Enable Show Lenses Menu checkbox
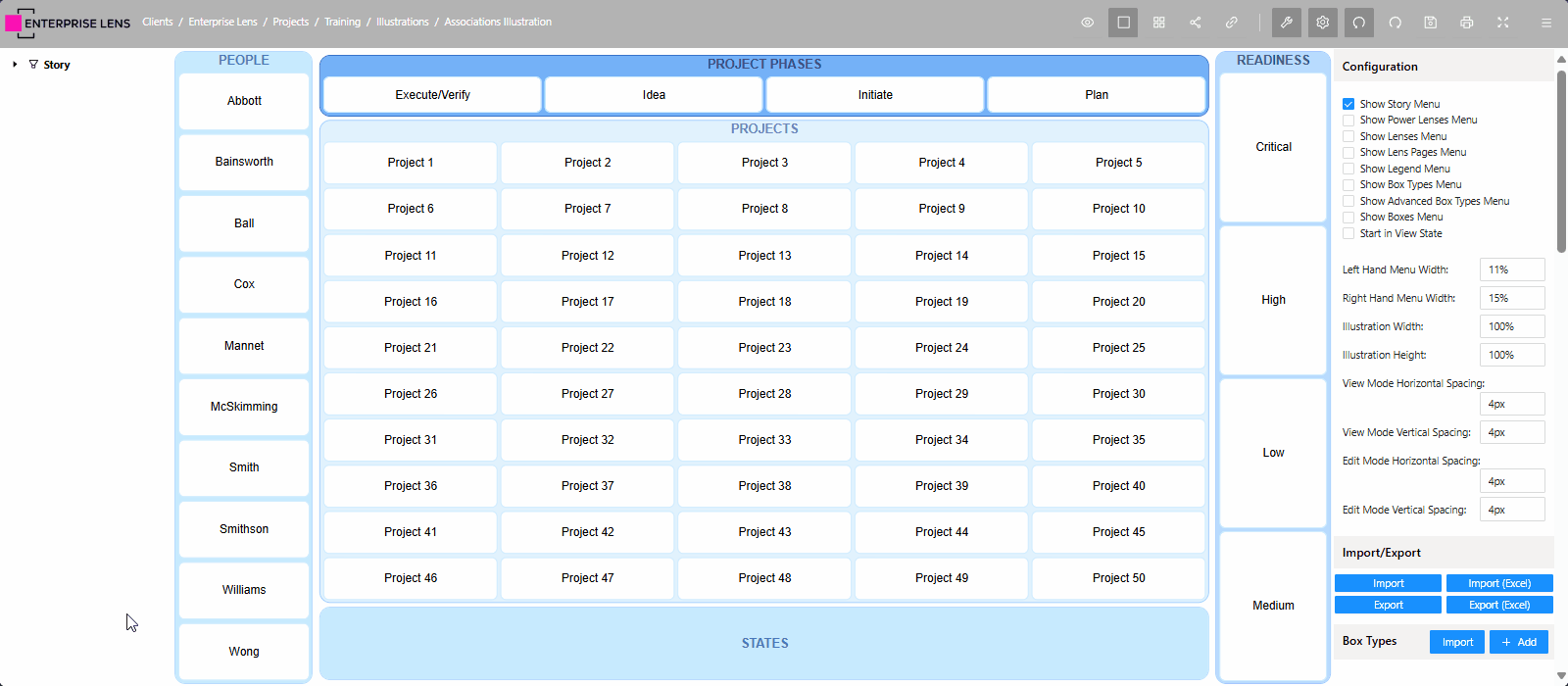Screen dimensions: 1568x686 (x=1348, y=136)
